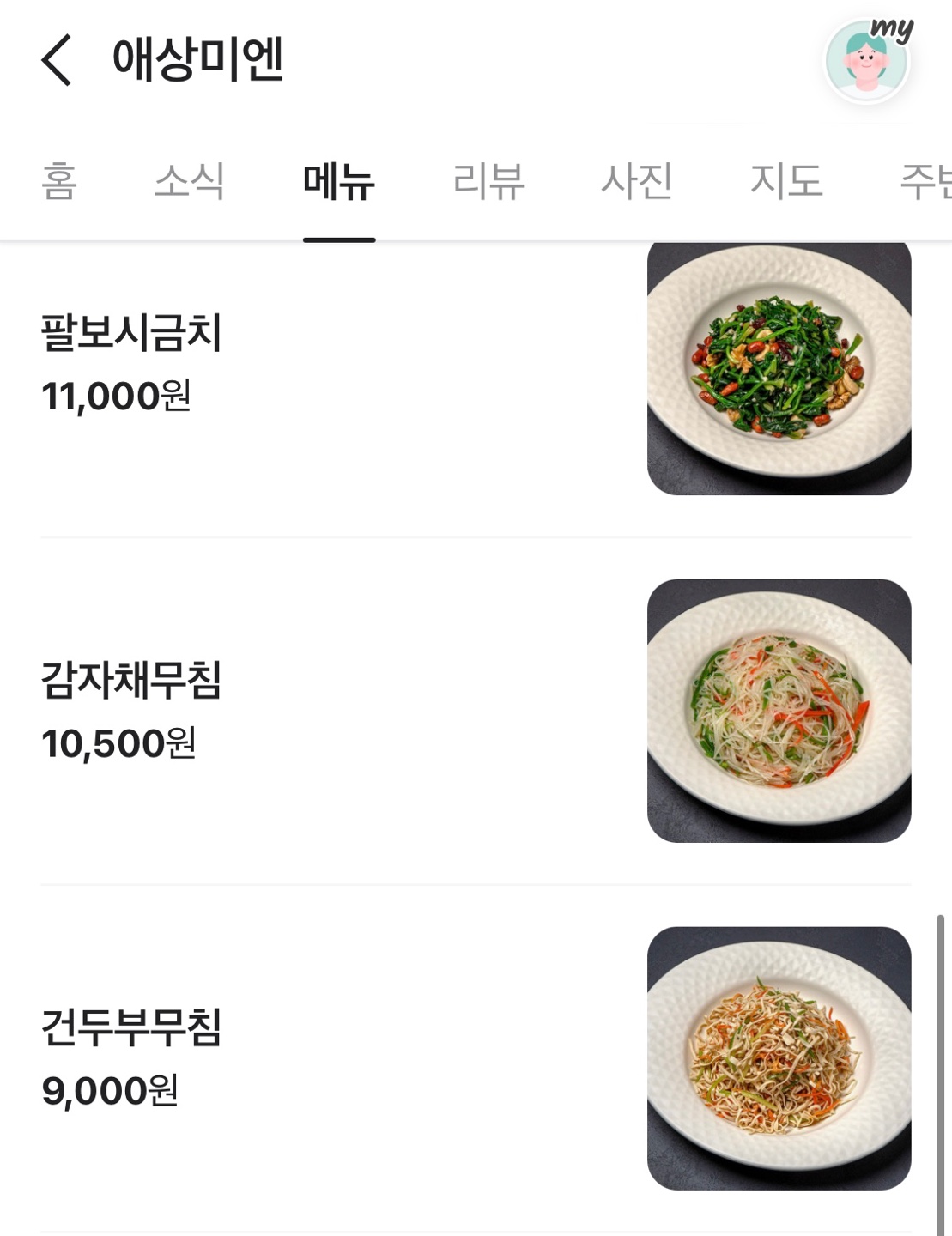Screen dimensions: 952x1236
Task: Tap the 9,000원 price
Action: (110, 1091)
